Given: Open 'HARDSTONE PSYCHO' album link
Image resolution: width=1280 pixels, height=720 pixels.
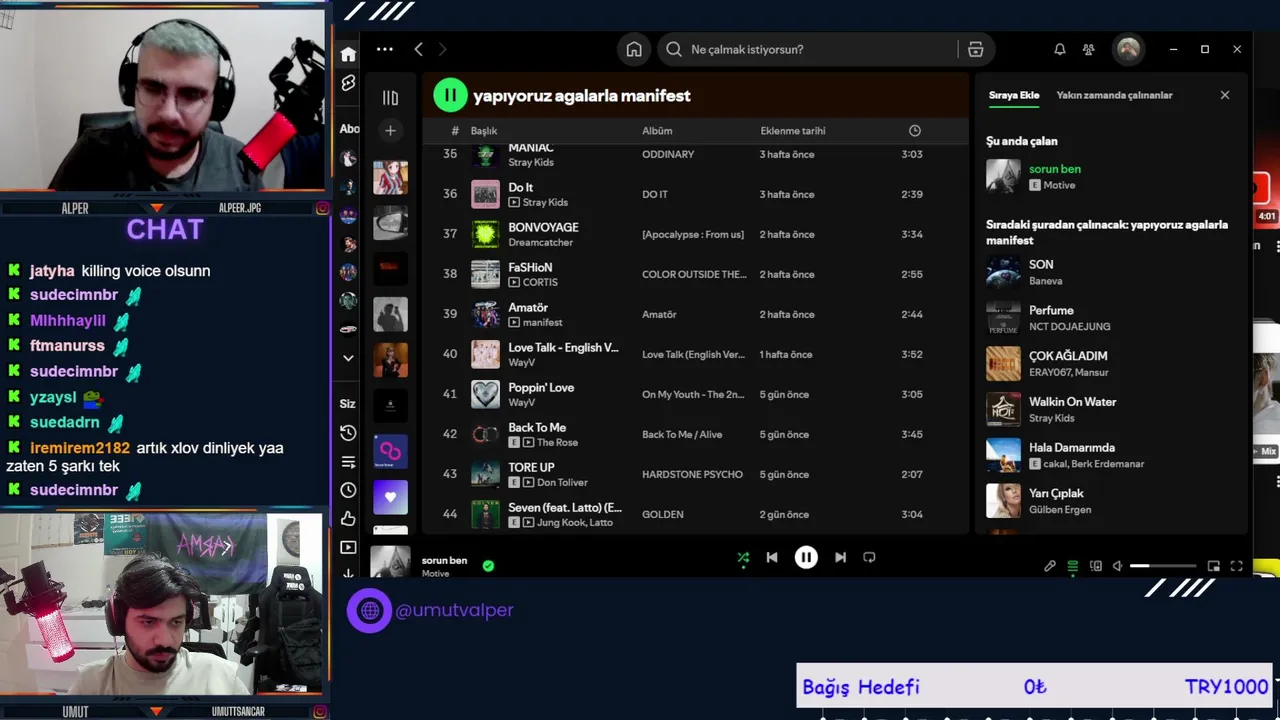Looking at the screenshot, I should [x=692, y=474].
